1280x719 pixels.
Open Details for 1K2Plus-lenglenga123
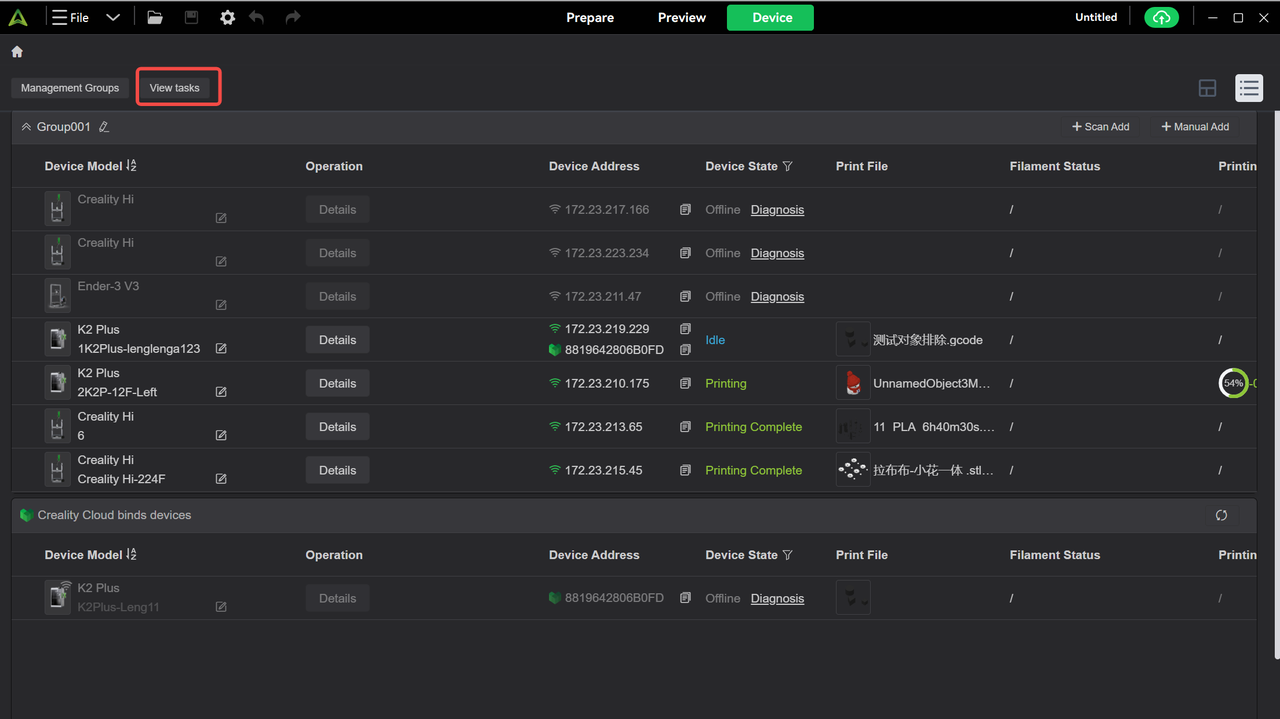coord(338,340)
